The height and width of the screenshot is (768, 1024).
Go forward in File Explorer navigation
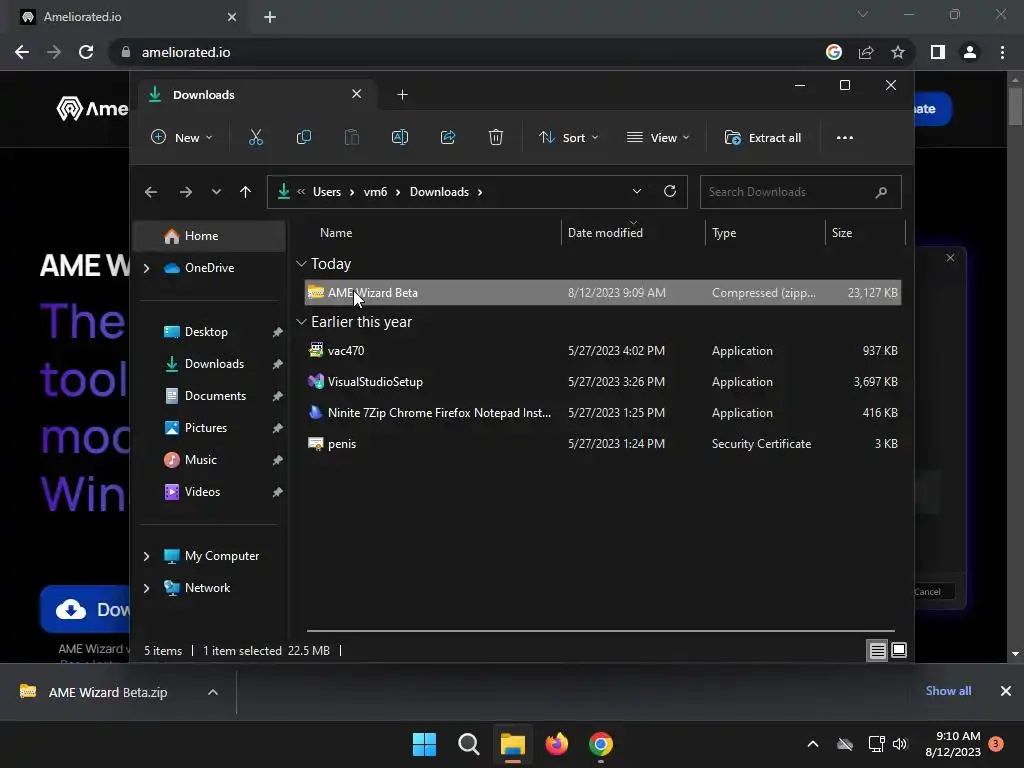(x=185, y=192)
